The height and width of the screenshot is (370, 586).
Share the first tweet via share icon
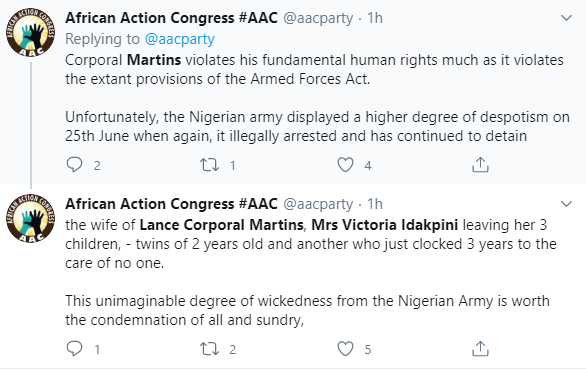click(480, 164)
